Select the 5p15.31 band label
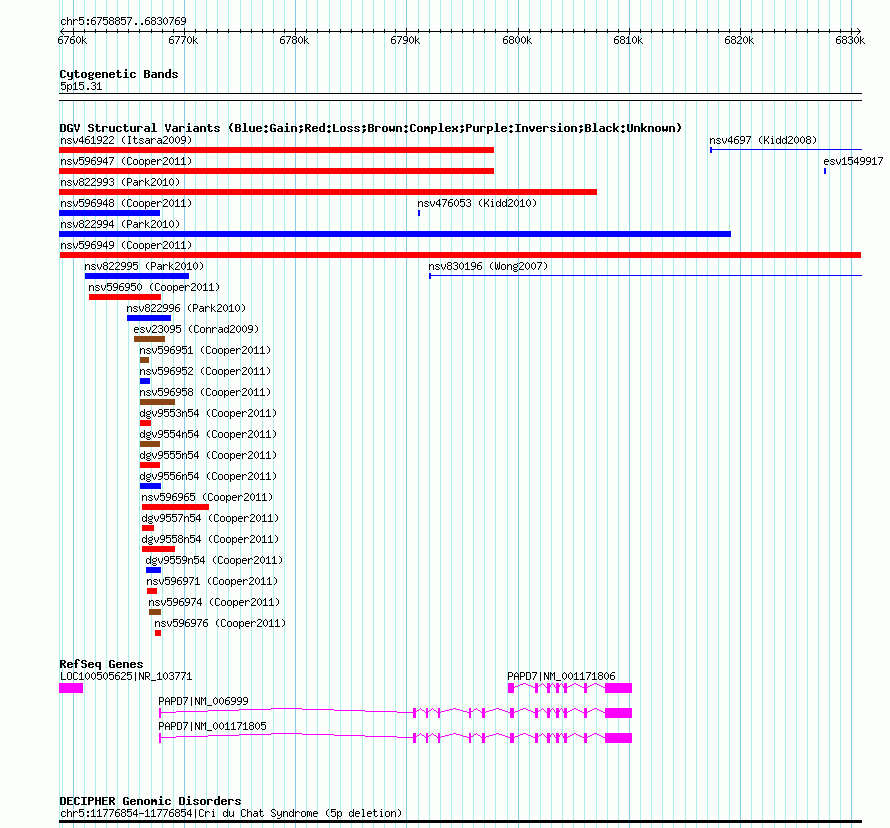Image resolution: width=890 pixels, height=828 pixels. point(81,86)
